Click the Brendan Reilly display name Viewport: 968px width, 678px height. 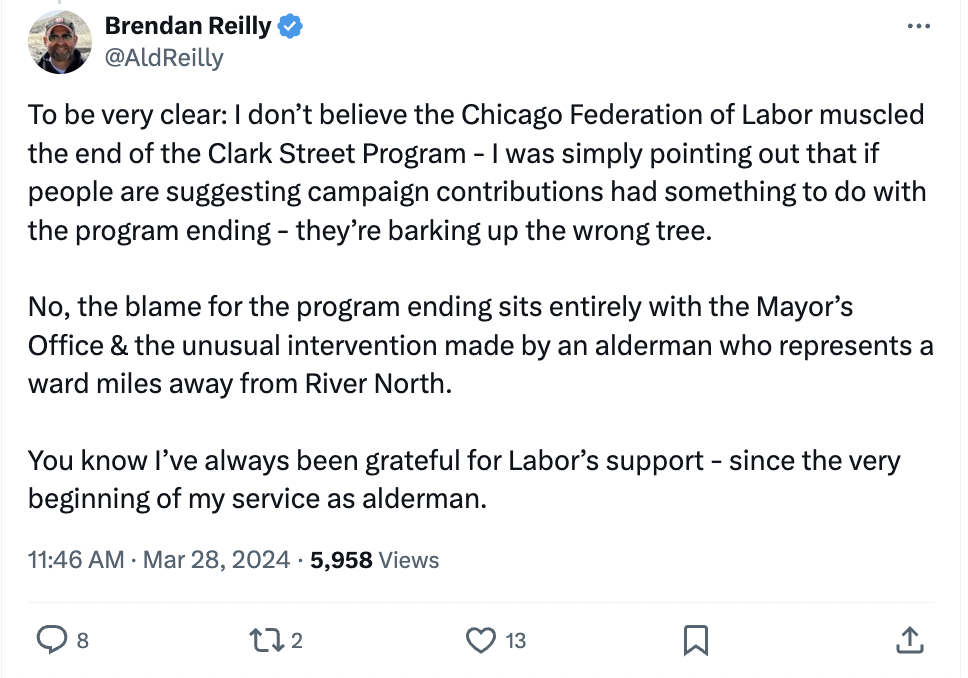[x=188, y=27]
